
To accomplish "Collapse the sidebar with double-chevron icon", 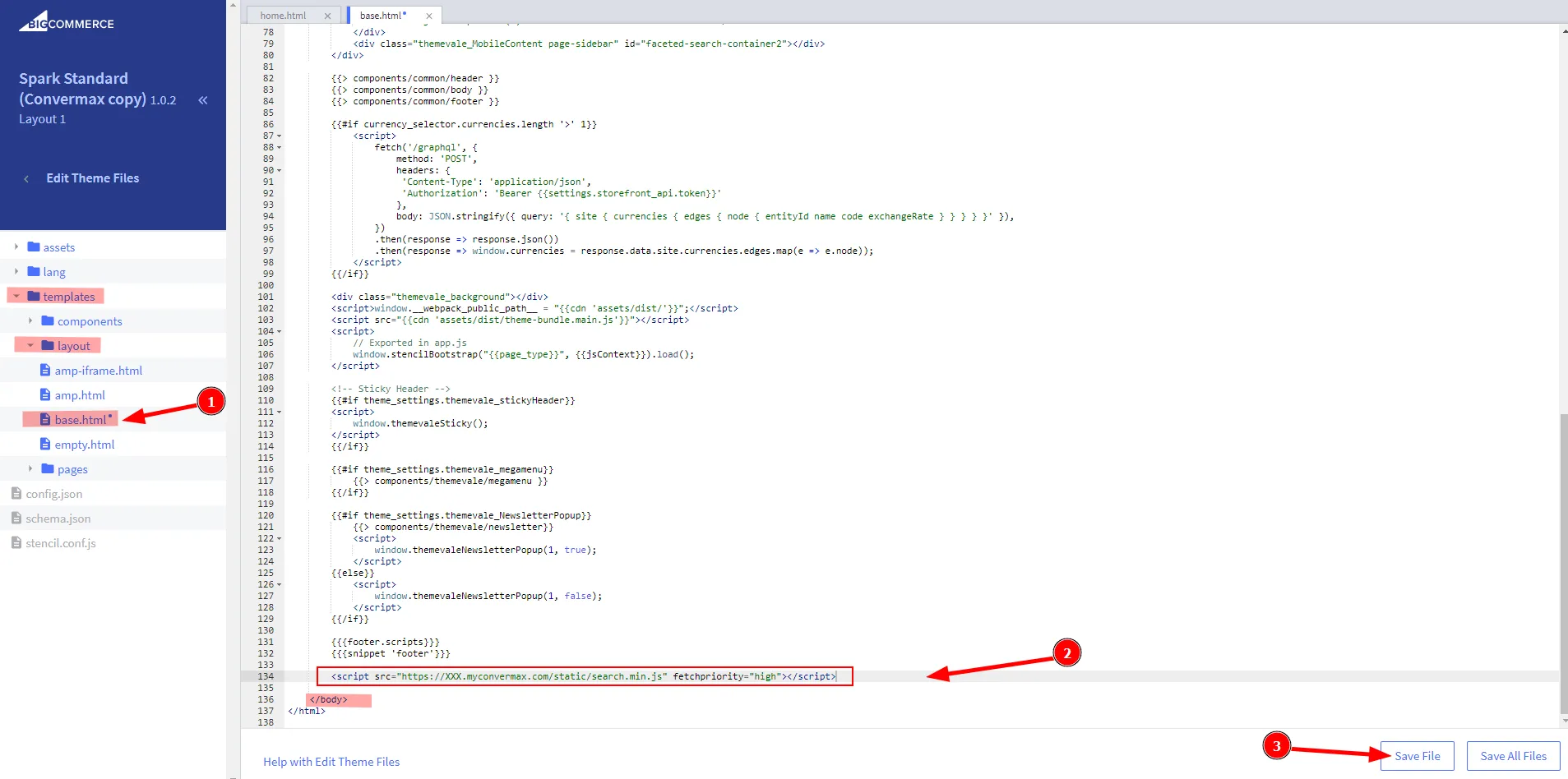I will click(x=202, y=100).
